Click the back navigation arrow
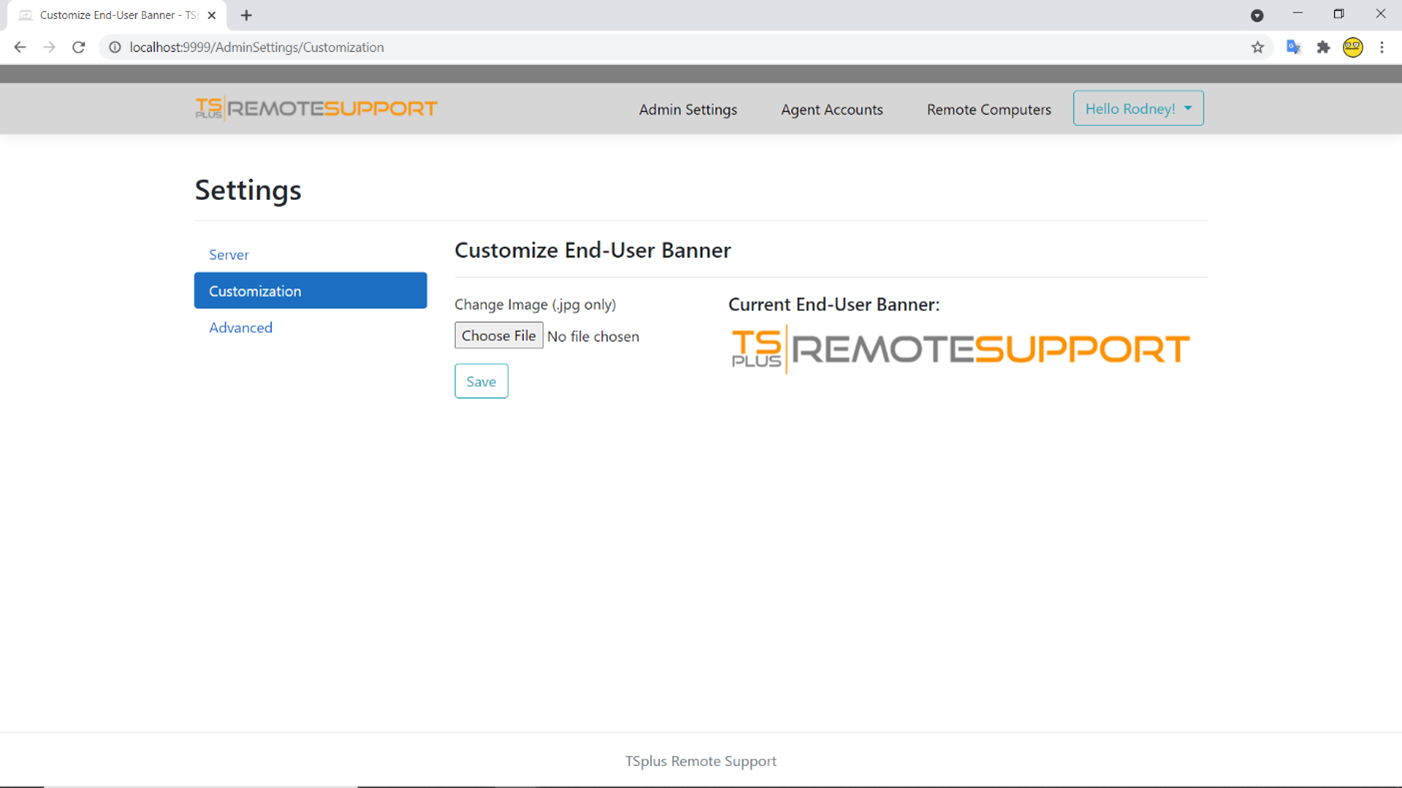Image resolution: width=1402 pixels, height=788 pixels. [x=20, y=47]
